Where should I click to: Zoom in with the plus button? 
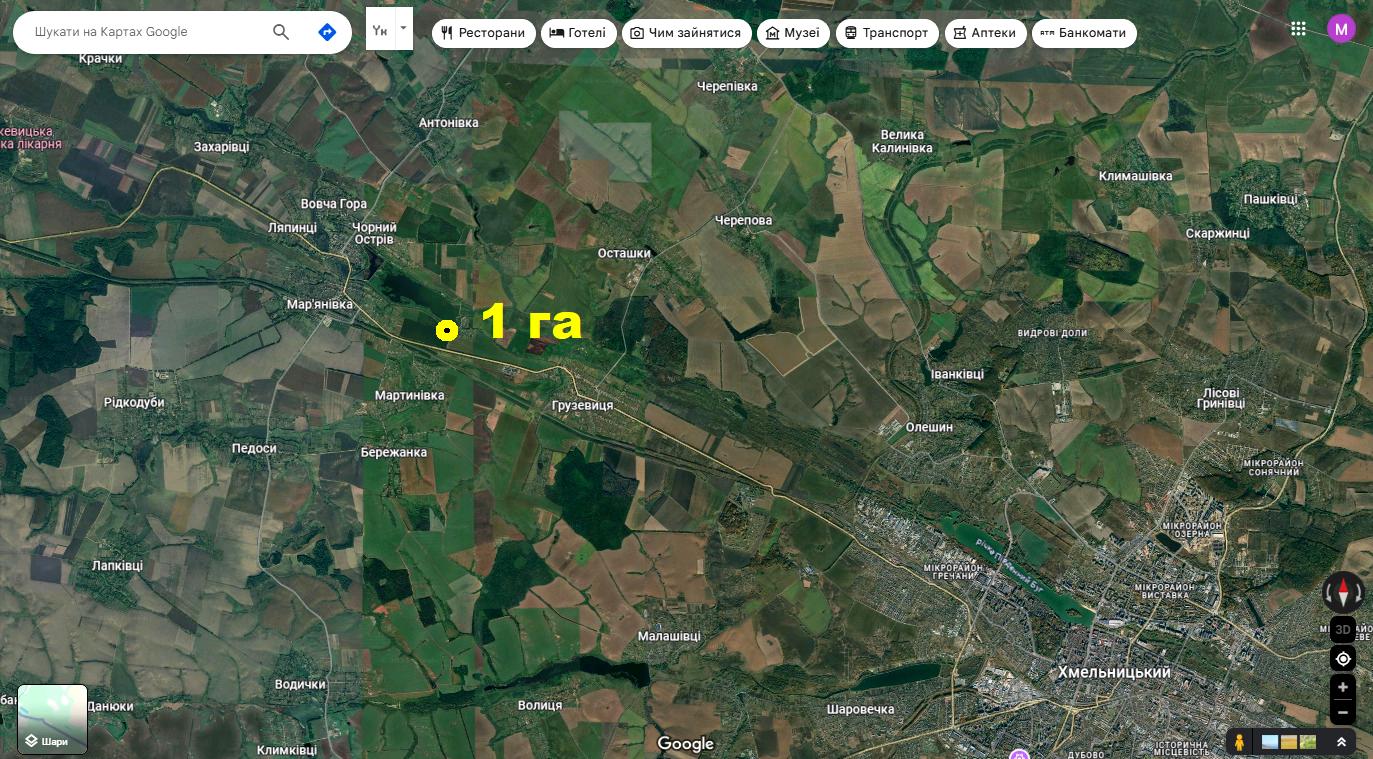tap(1343, 688)
